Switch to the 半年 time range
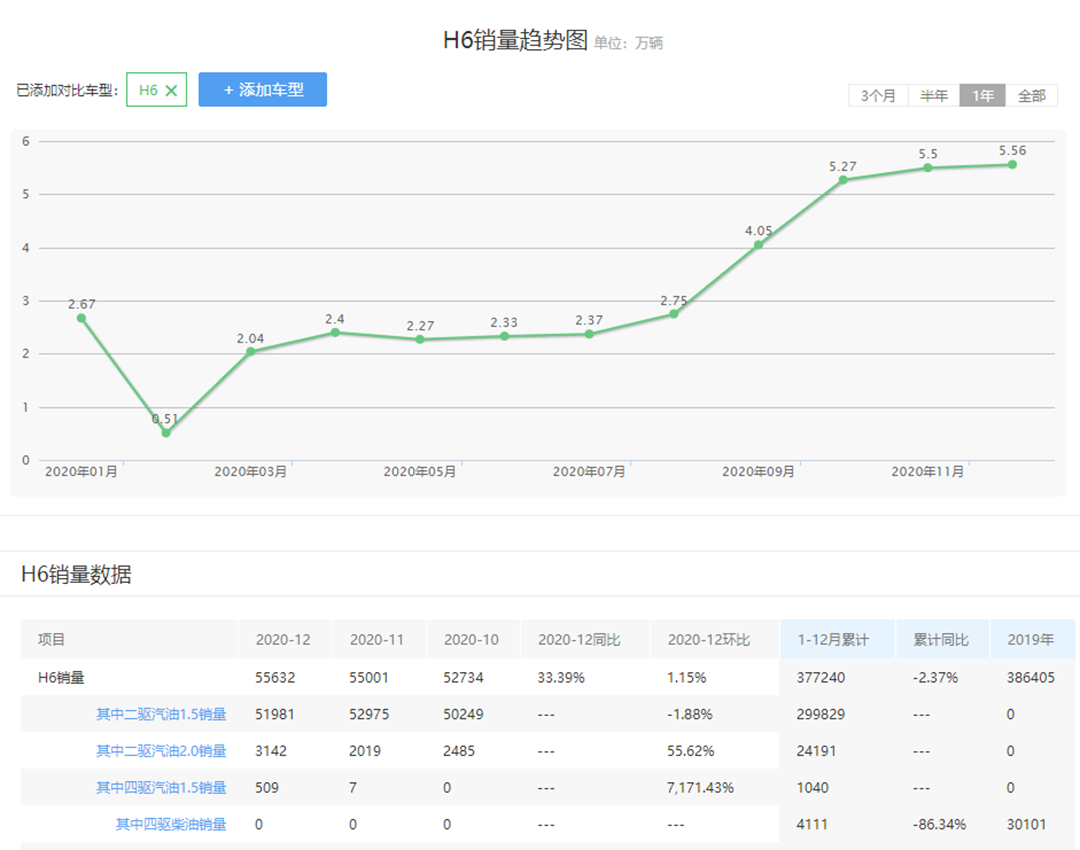Screen dimensions: 1080x850 [934, 96]
